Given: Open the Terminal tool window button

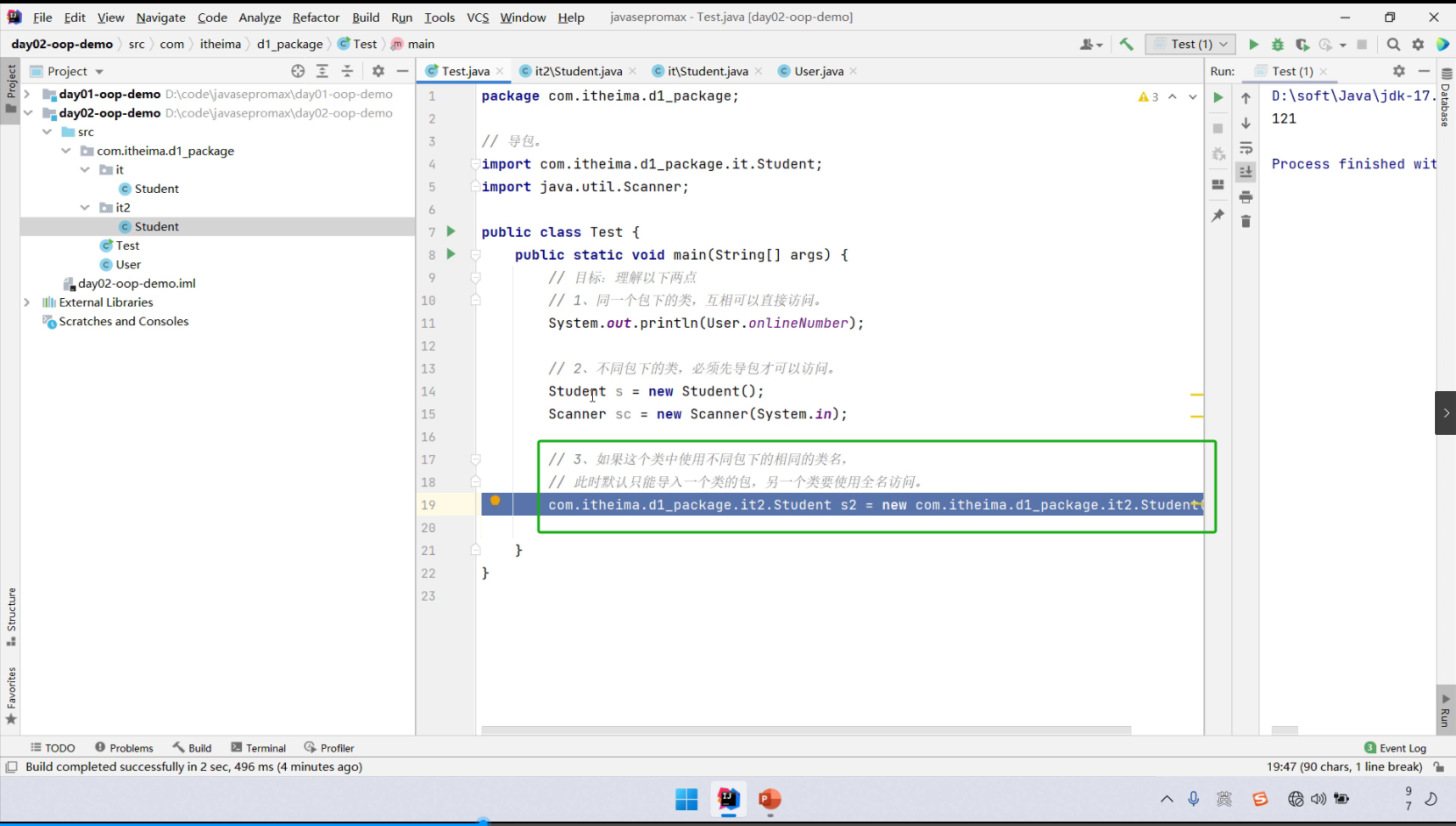Looking at the screenshot, I should (259, 748).
